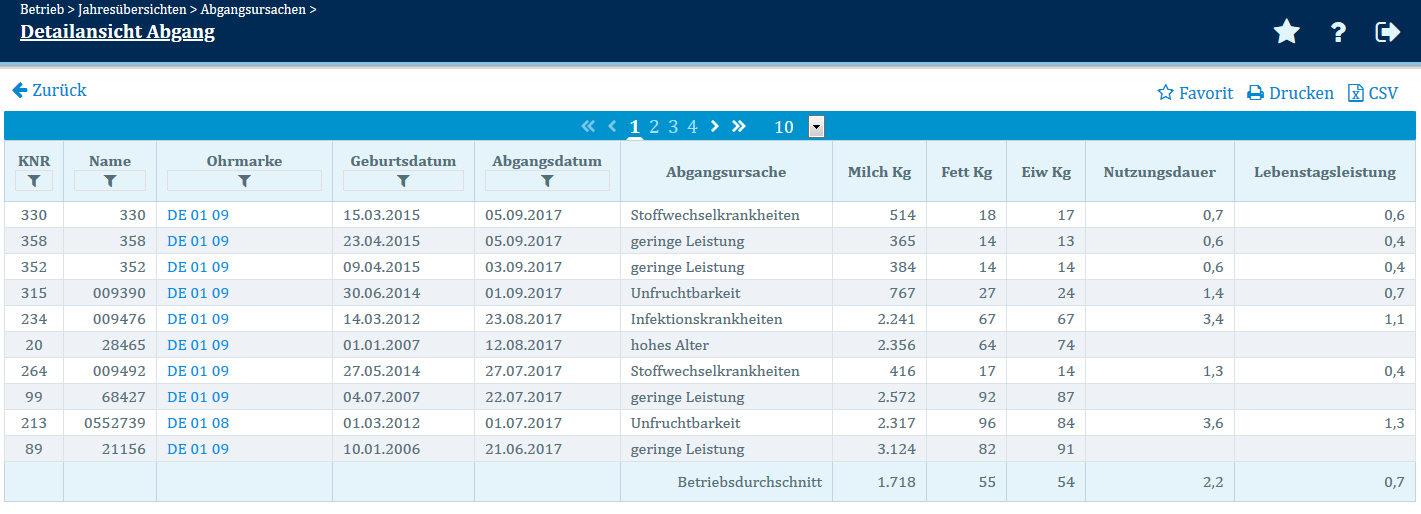Open help via question mark icon
1421x514 pixels.
(1338, 33)
